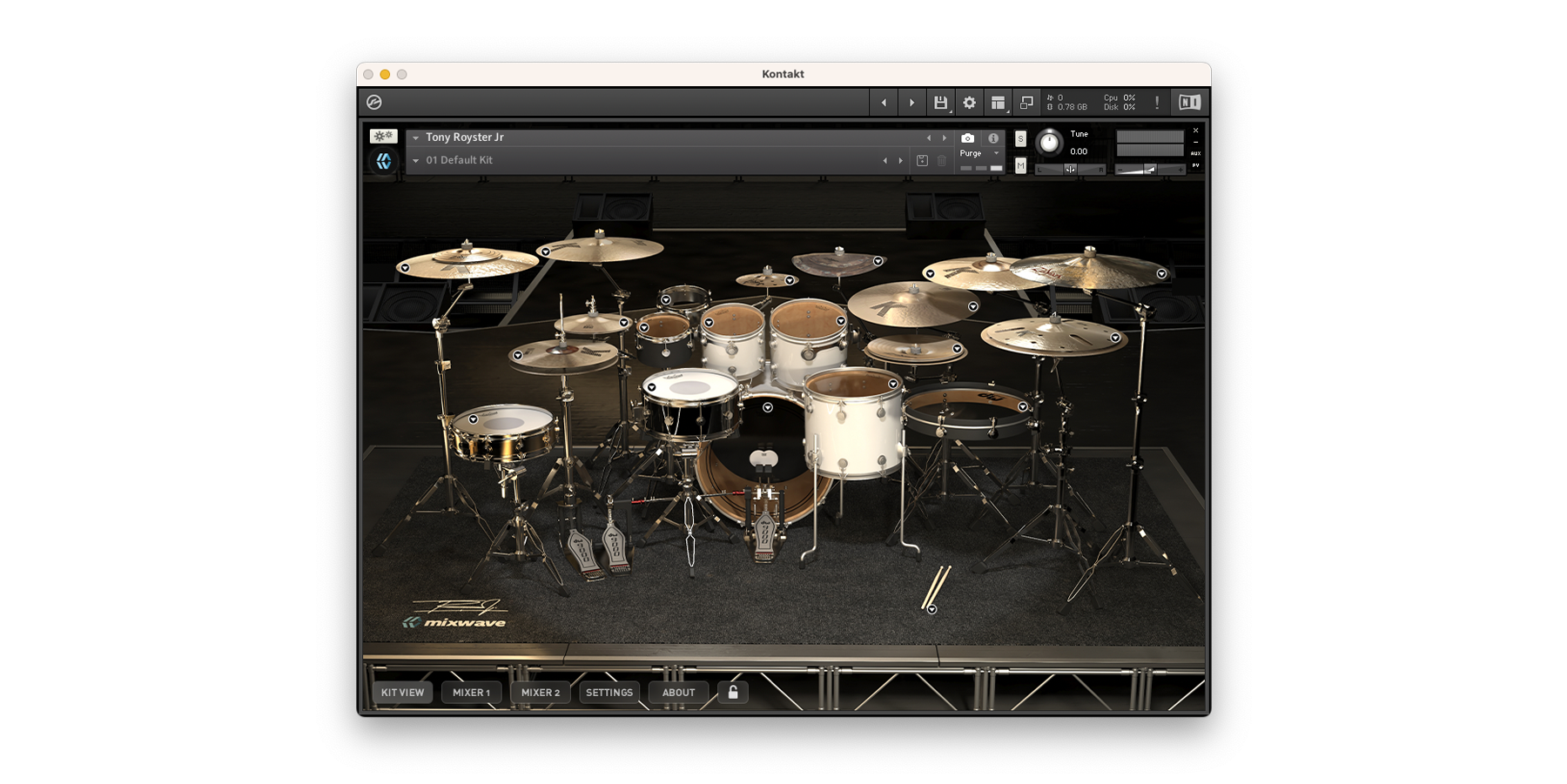Open Kontakt options gear icon
This screenshot has width=1567, height=784.
click(x=969, y=103)
